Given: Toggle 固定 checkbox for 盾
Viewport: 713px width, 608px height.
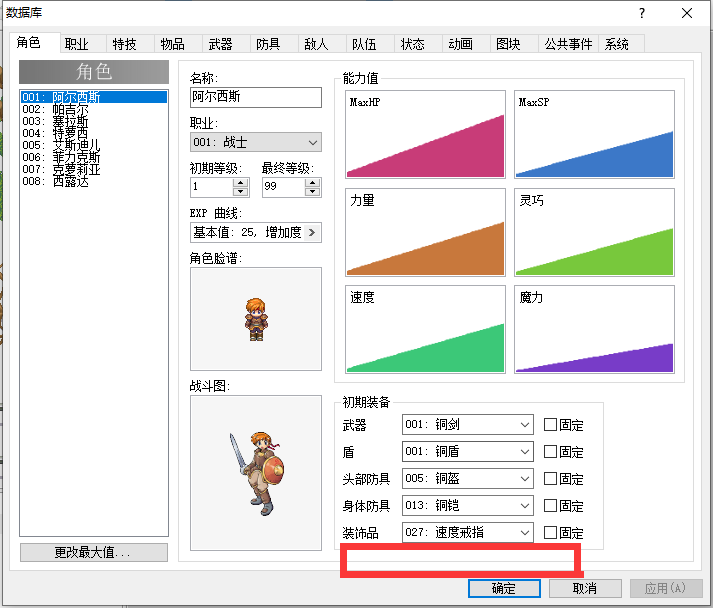Looking at the screenshot, I should (550, 452).
